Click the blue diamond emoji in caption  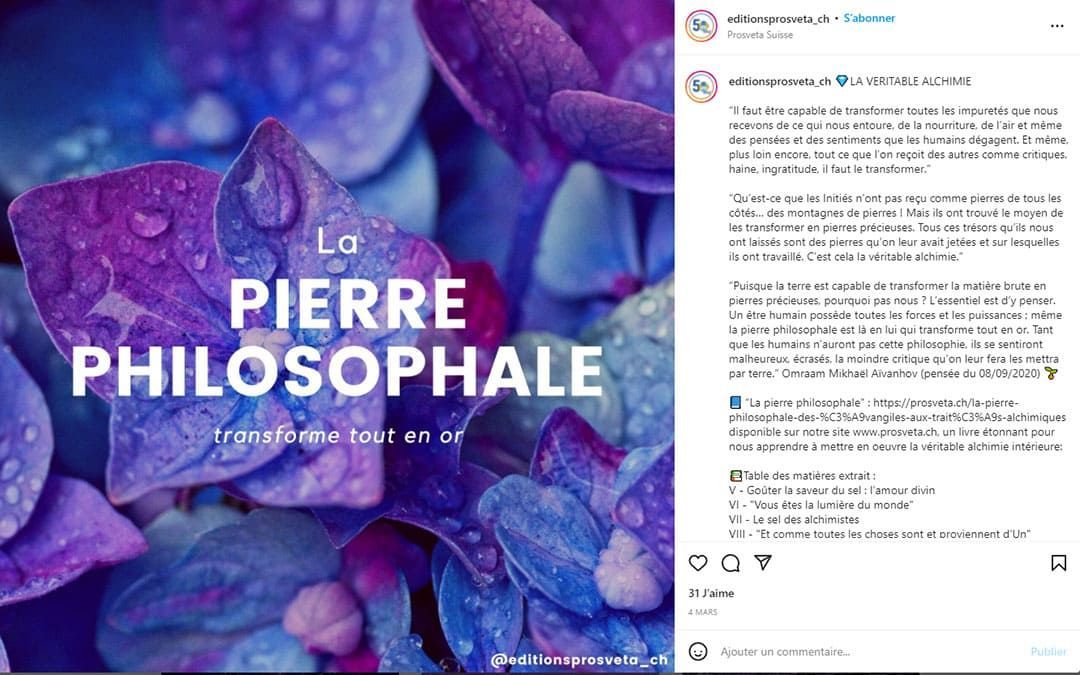point(842,81)
